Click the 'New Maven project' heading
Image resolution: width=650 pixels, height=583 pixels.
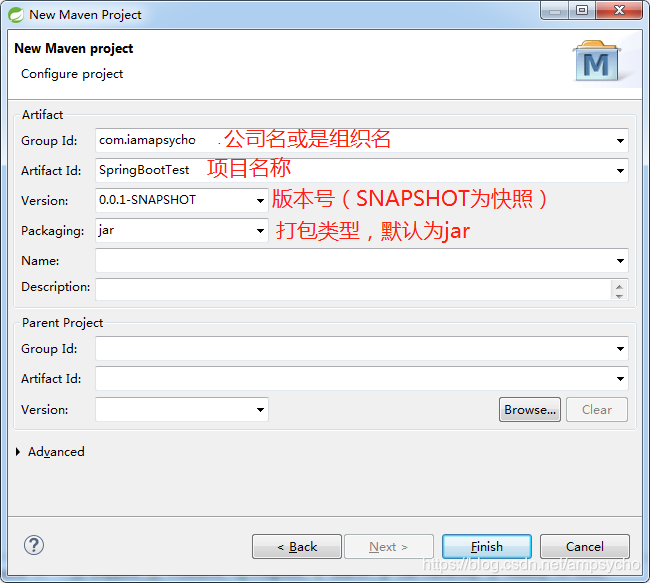coord(74,49)
